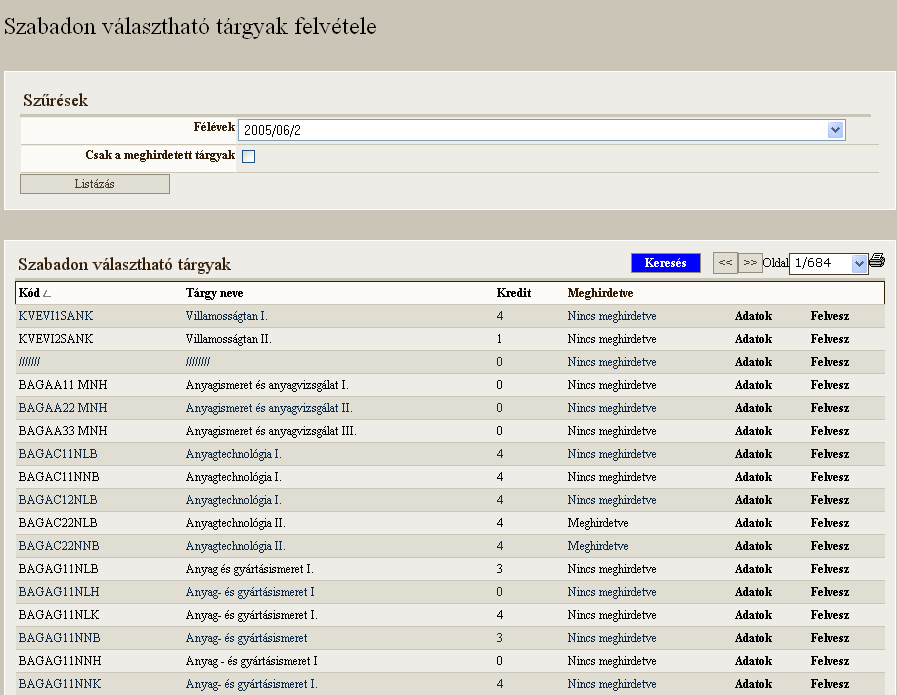Open Adatok for BAGAC11NNB row
This screenshot has height=695, width=897.
pos(753,477)
